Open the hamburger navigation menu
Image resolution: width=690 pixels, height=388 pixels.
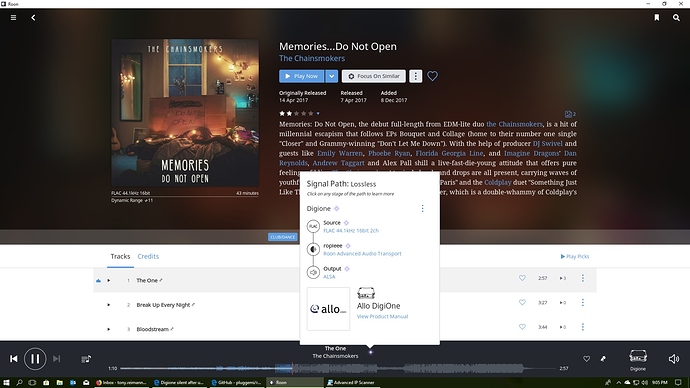pos(14,18)
